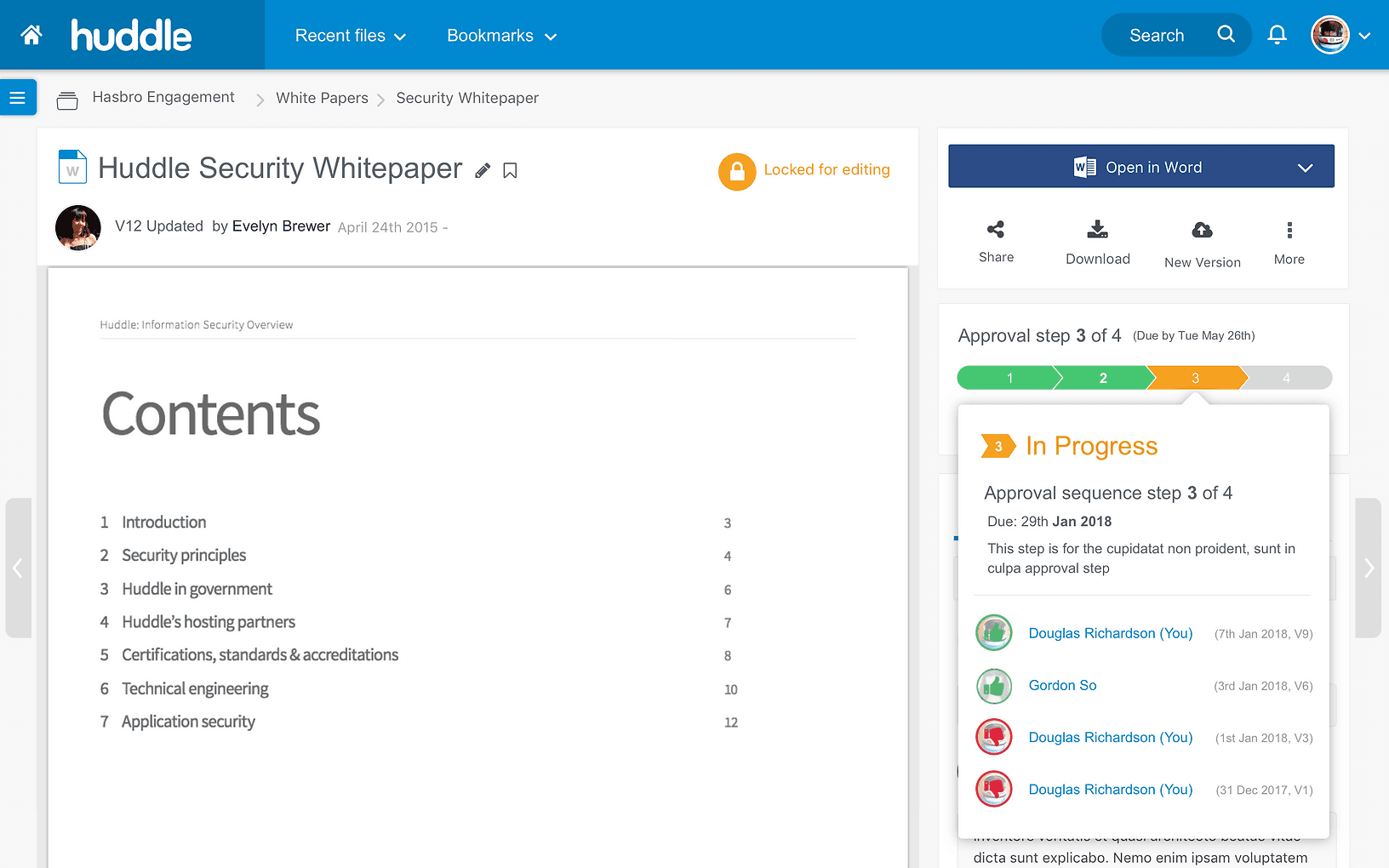Screen dimensions: 1389x868
Task: Click the Due by Tue May 26th text
Action: click(1194, 335)
